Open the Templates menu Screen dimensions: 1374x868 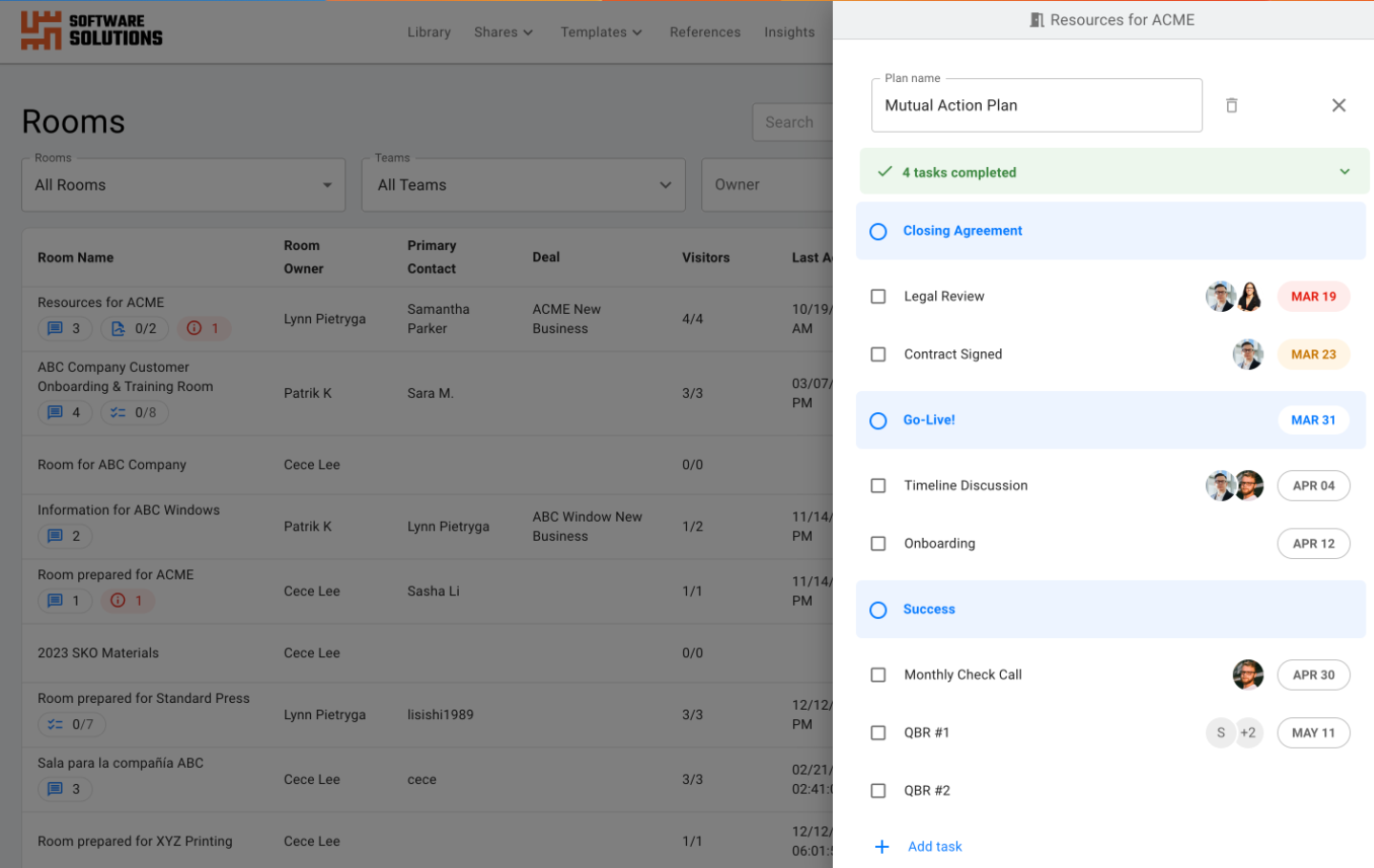tap(601, 31)
